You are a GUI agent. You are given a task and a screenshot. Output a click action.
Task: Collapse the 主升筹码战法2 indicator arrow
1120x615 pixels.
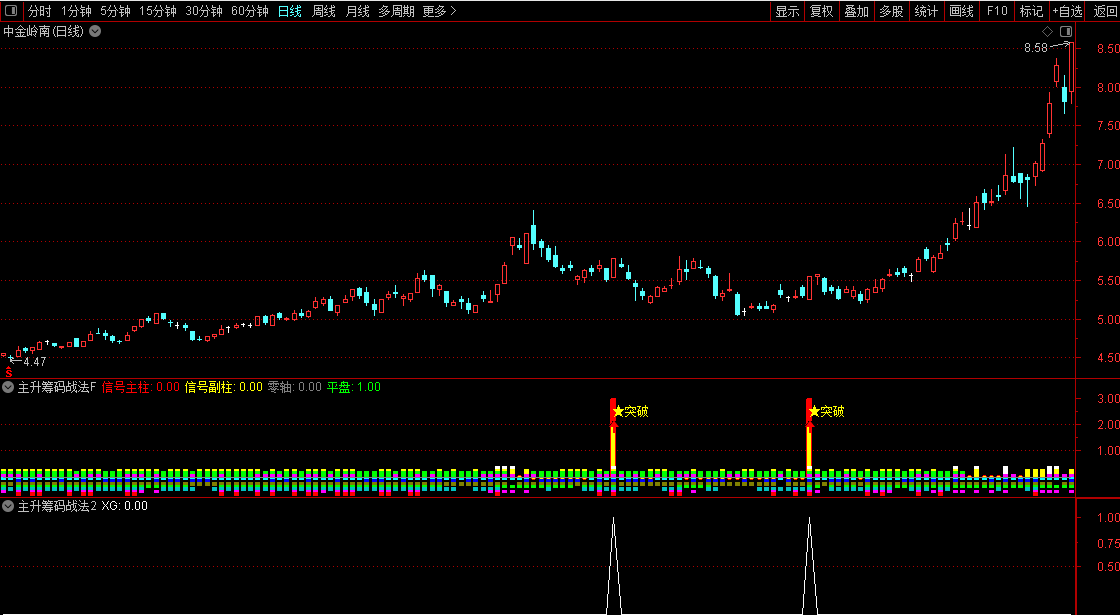coord(8,506)
